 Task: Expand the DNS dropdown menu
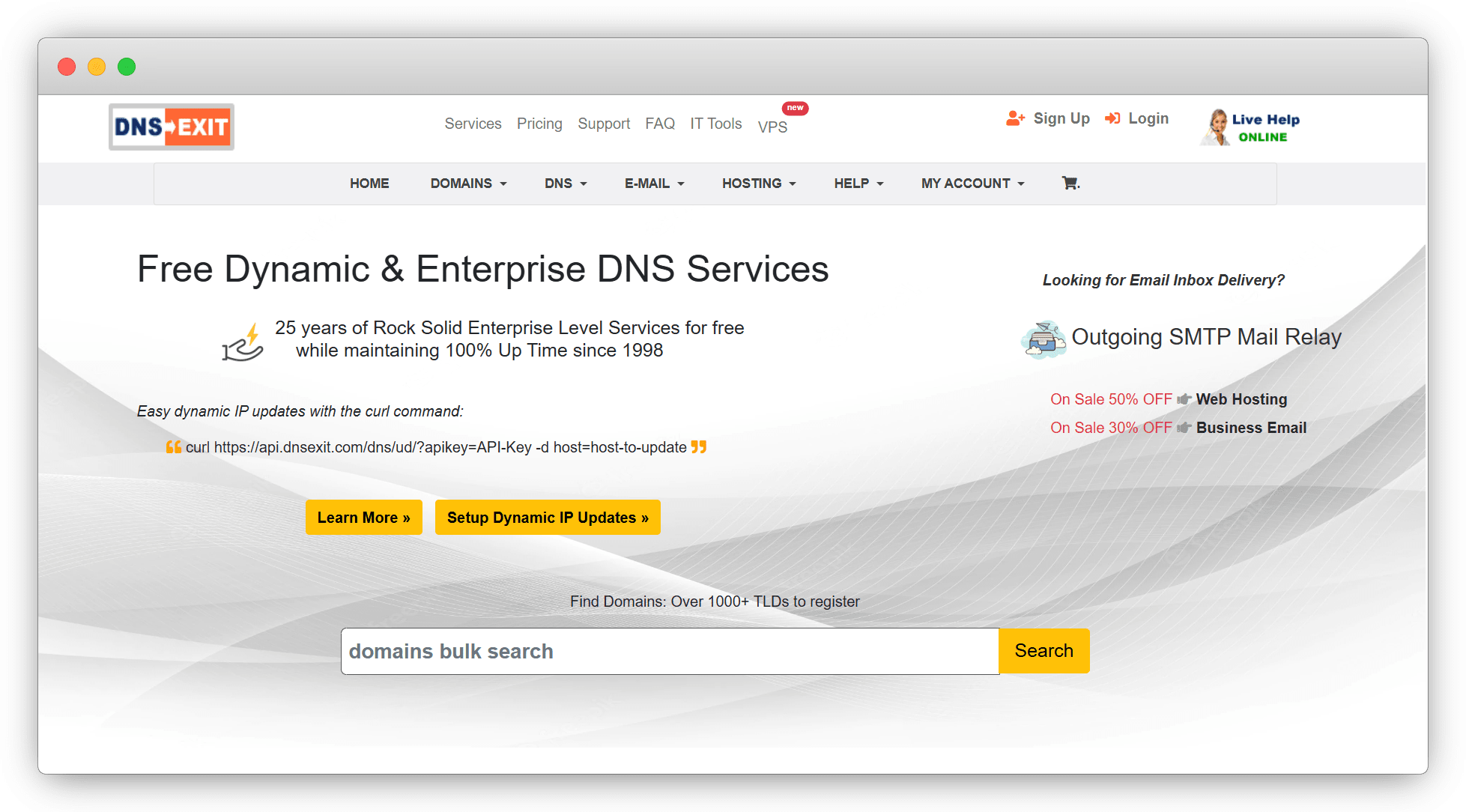pos(565,184)
